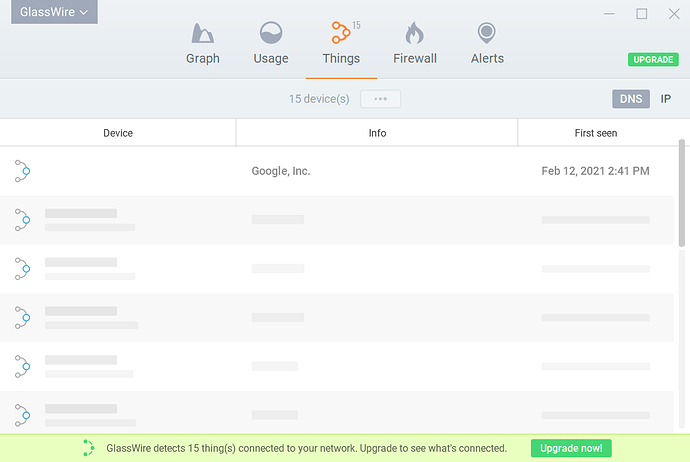Select the Things network icon
Viewport: 690px width, 462px height.
pyautogui.click(x=340, y=34)
